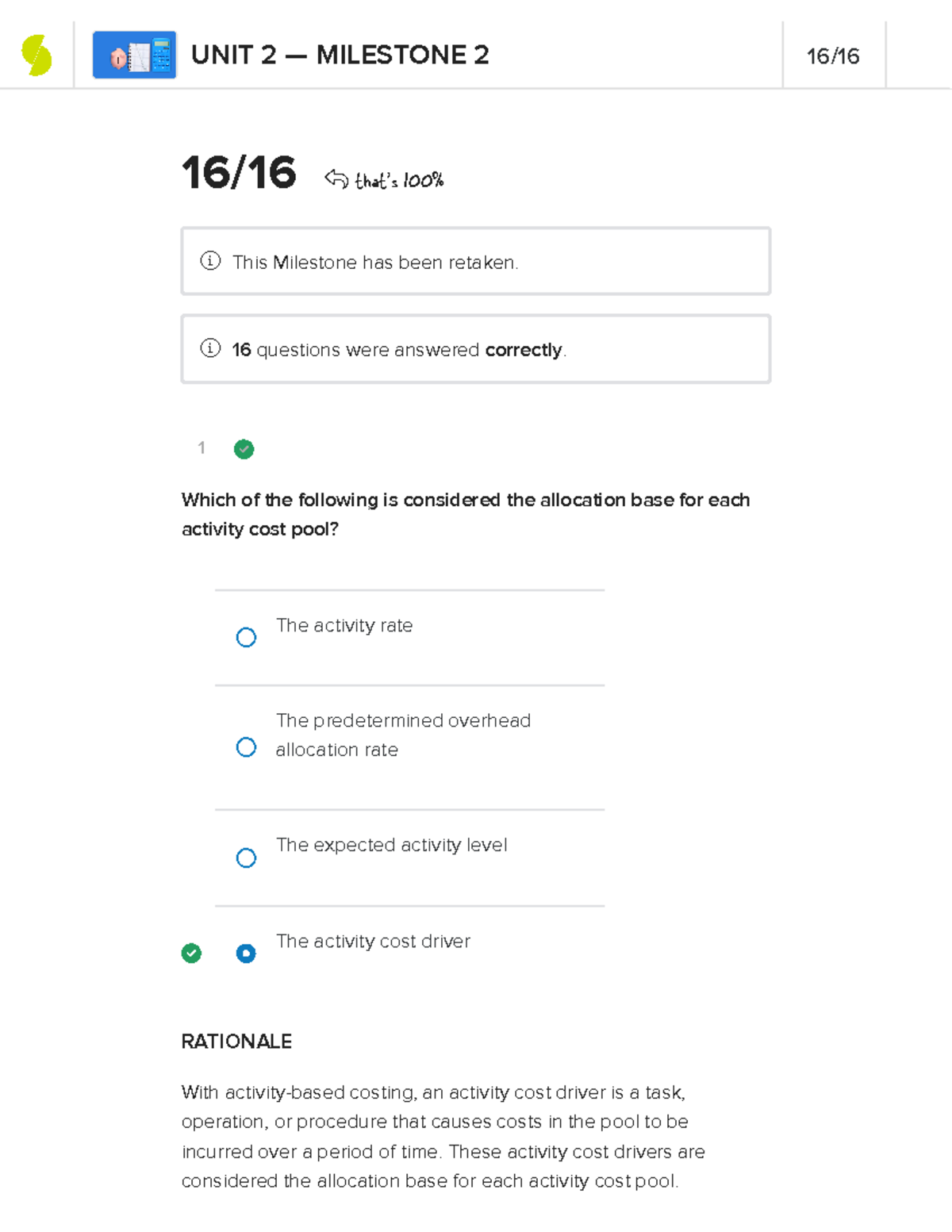Image resolution: width=952 pixels, height=1232 pixels.
Task: Choose "The predetermined overhead allocation rate" option
Action: tap(246, 747)
